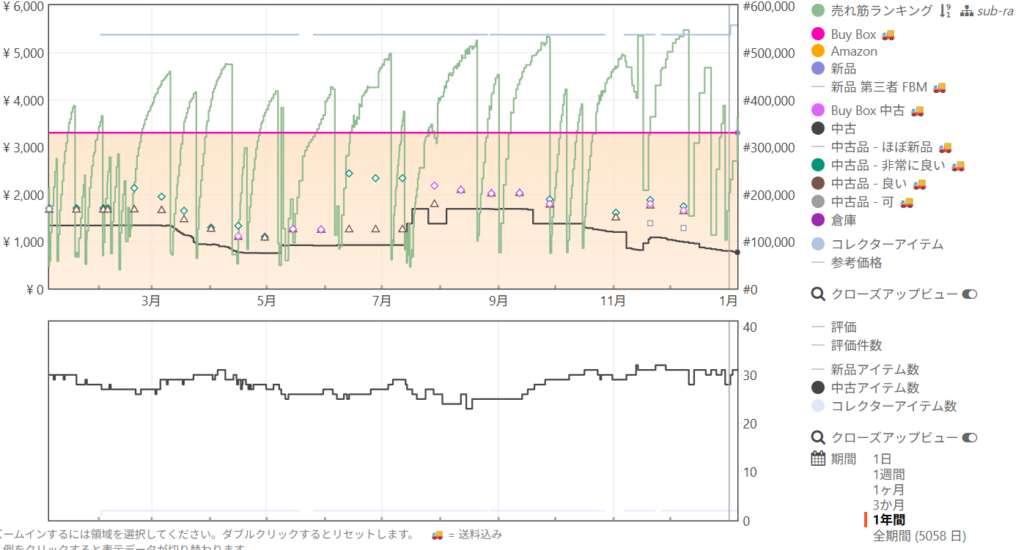Toggle the クローズアップビュー switch above 期間
The height and width of the screenshot is (550, 1024).
click(969, 437)
